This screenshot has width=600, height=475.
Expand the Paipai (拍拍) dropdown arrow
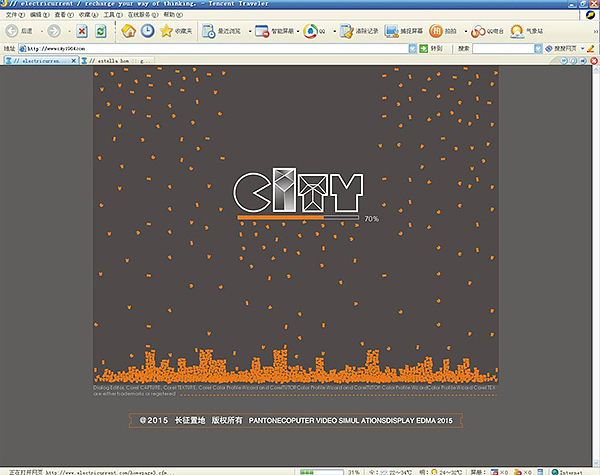[466, 31]
